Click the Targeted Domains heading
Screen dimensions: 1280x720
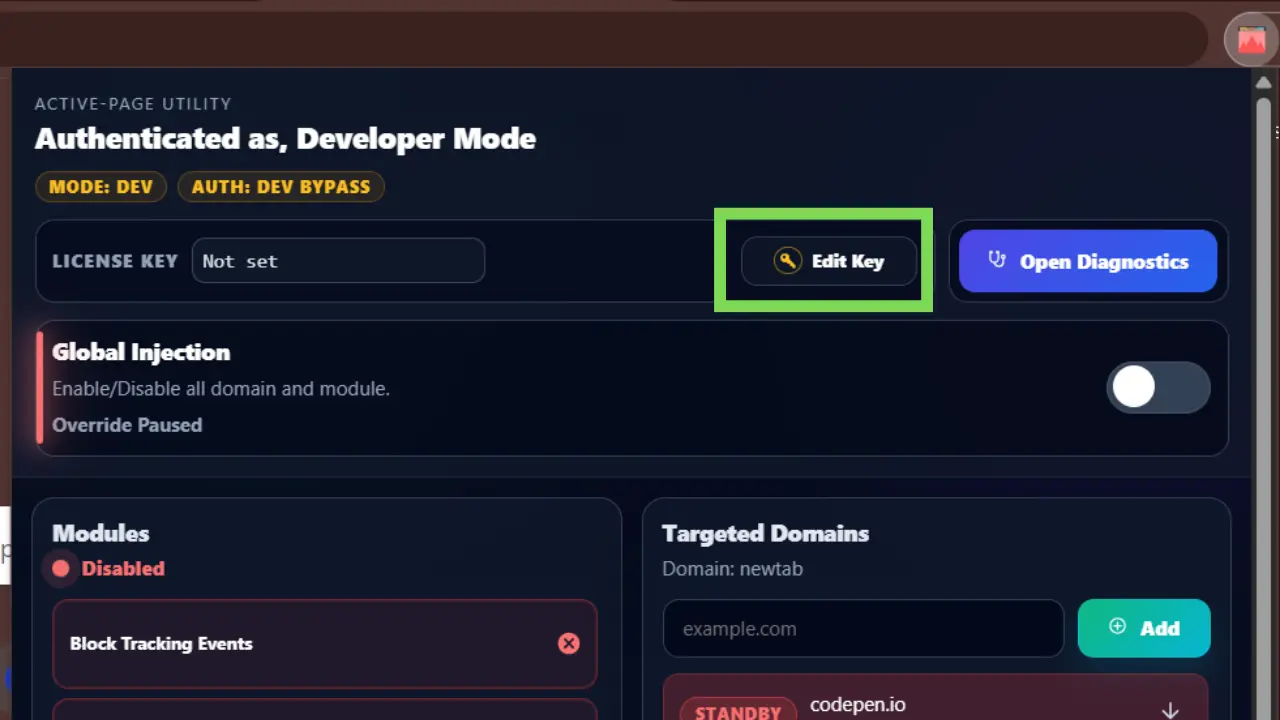point(765,533)
